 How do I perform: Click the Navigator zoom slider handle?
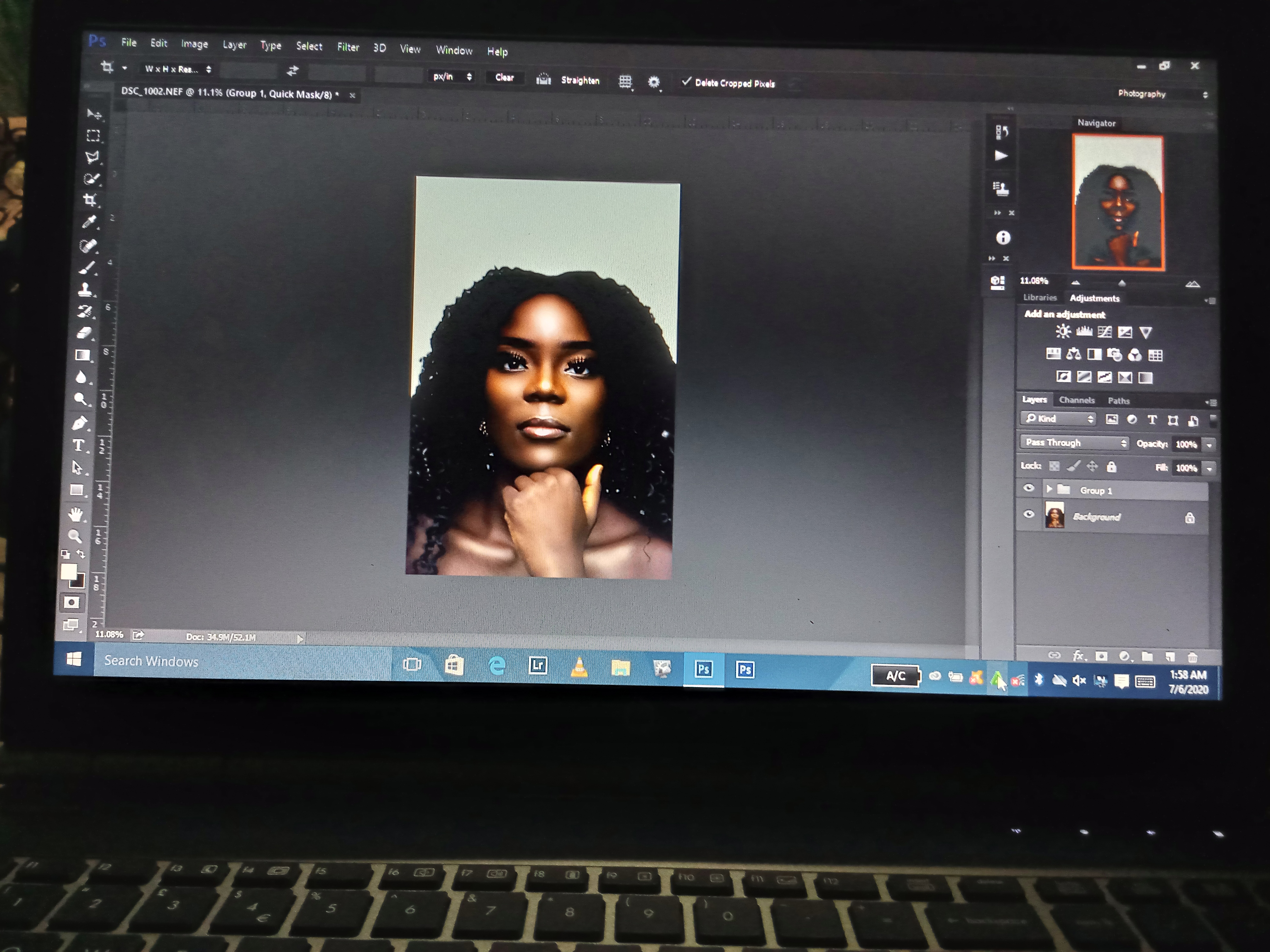tap(1122, 283)
